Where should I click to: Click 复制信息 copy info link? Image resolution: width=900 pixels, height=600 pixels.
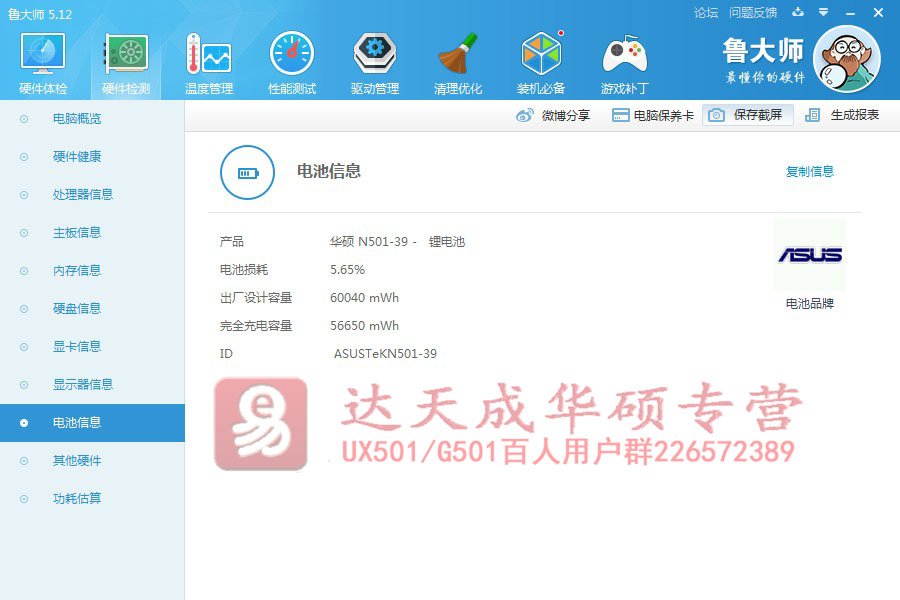coord(810,172)
